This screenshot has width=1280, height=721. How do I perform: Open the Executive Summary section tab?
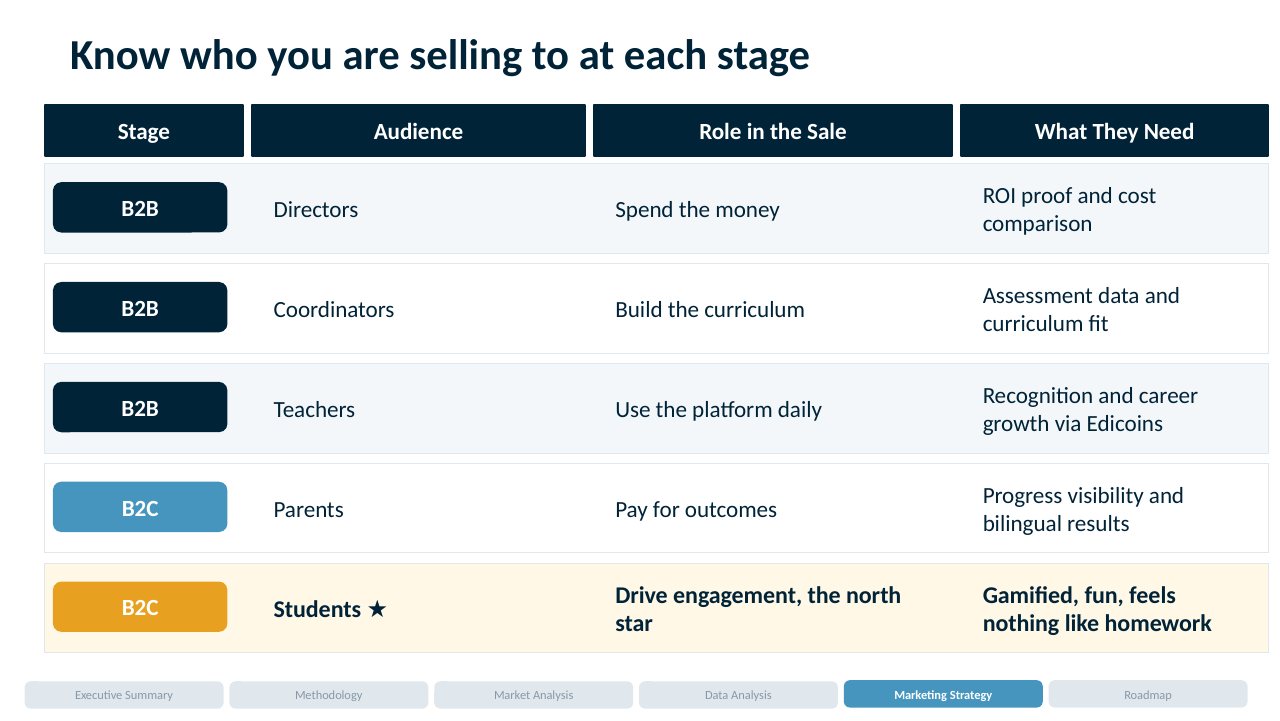point(124,694)
